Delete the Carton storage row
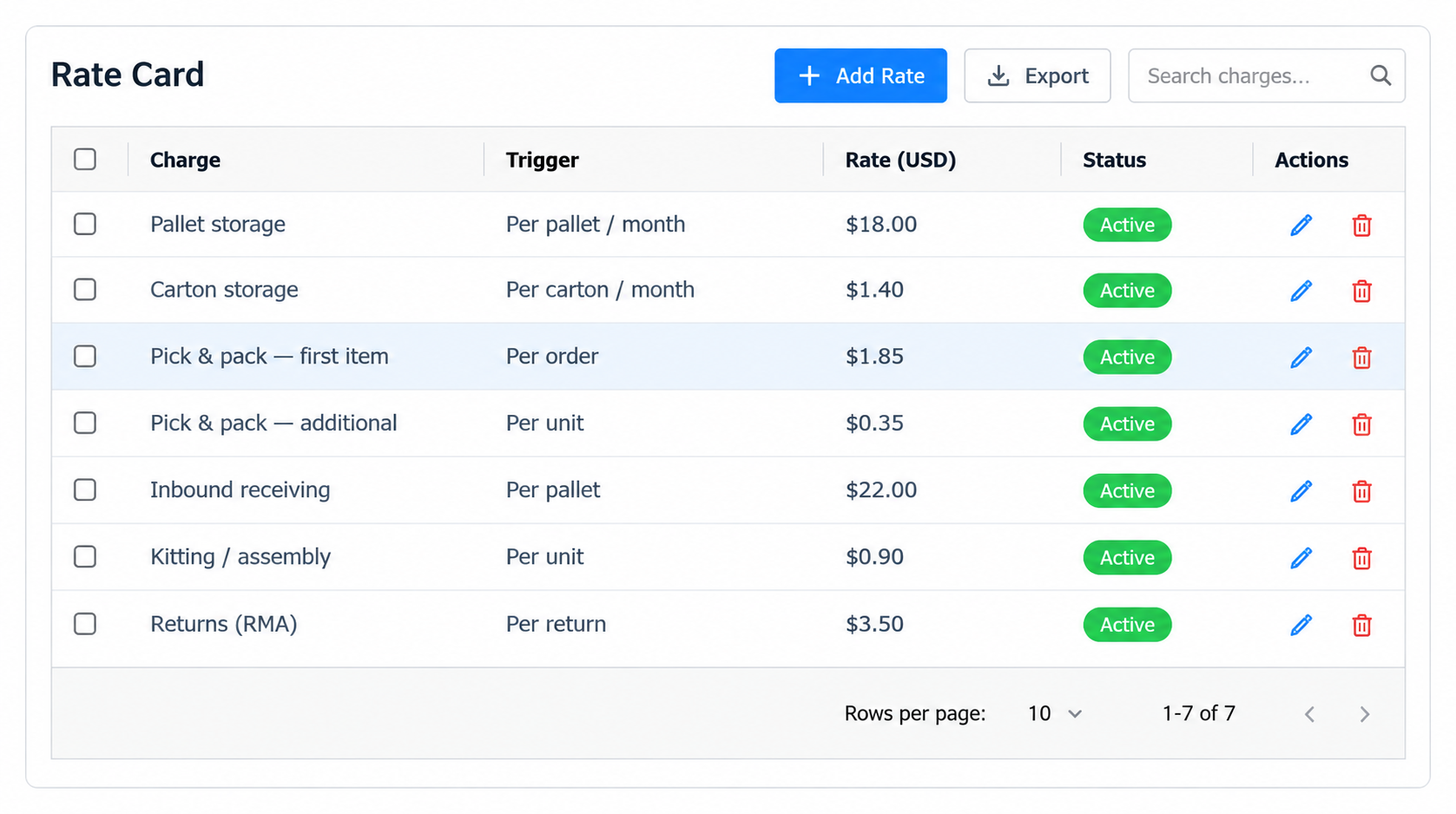This screenshot has height=814, width=1456. tap(1361, 291)
